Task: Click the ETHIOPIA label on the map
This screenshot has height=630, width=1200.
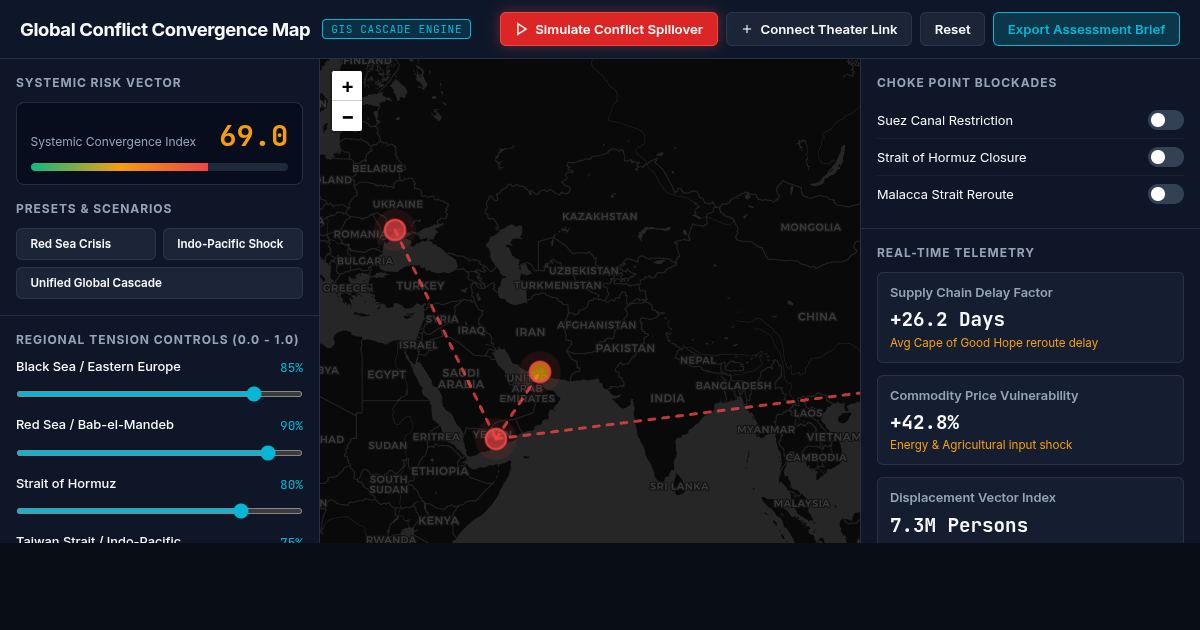Action: tap(440, 470)
